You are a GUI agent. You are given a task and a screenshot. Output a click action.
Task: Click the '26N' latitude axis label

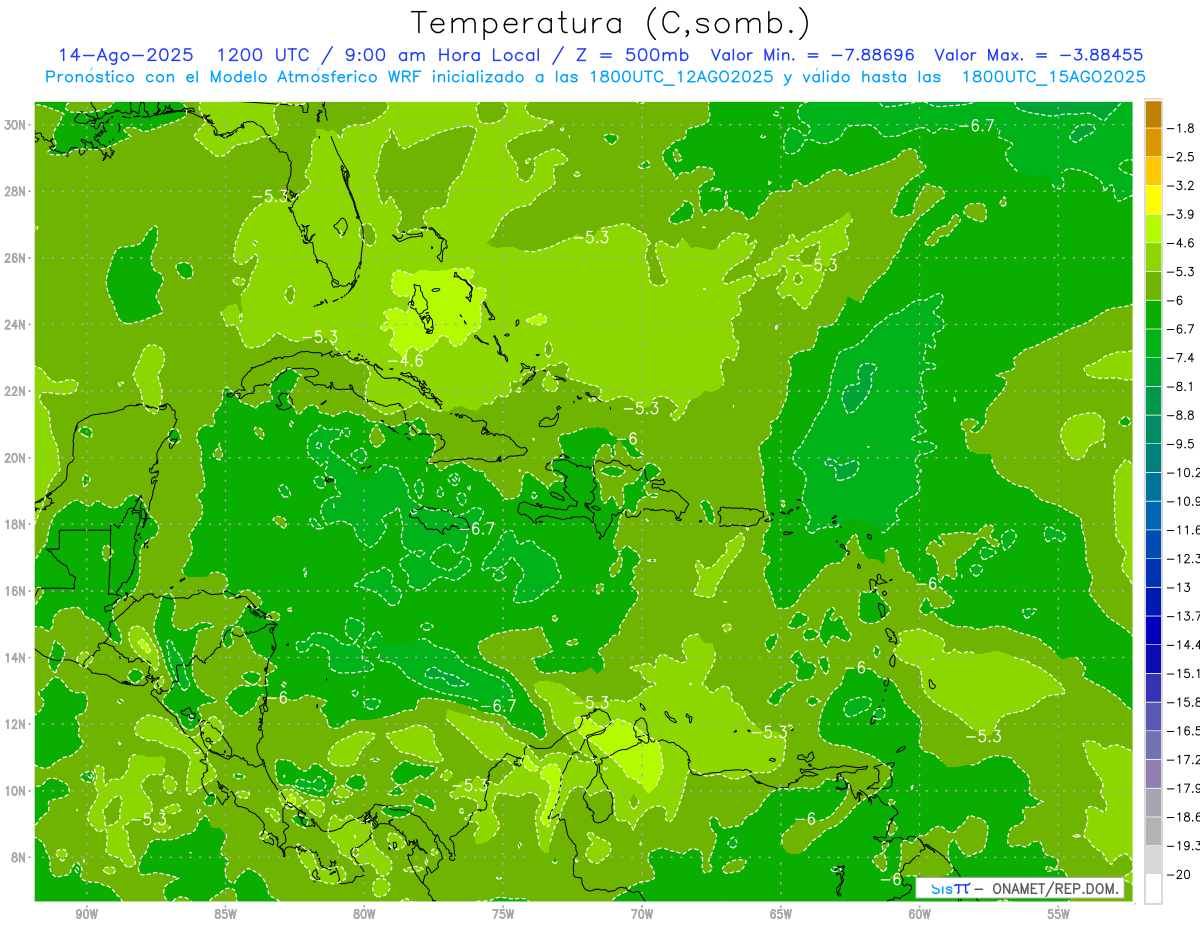point(17,258)
